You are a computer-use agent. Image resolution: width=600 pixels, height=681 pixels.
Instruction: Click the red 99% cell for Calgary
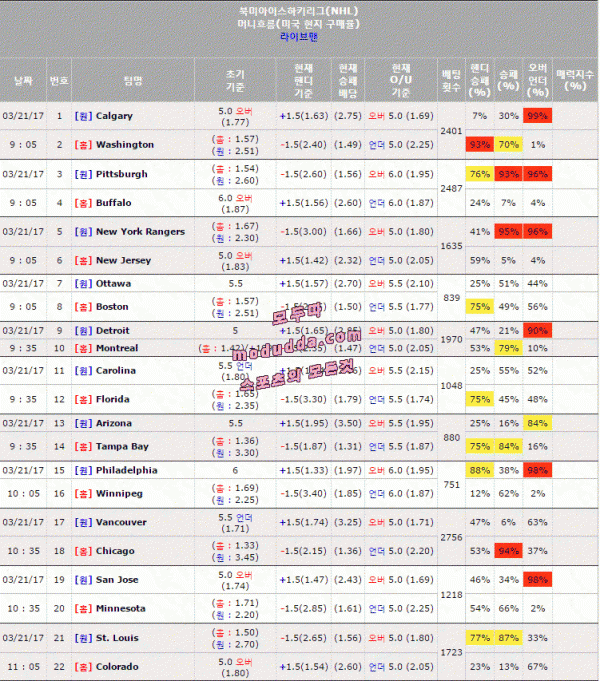[x=538, y=116]
